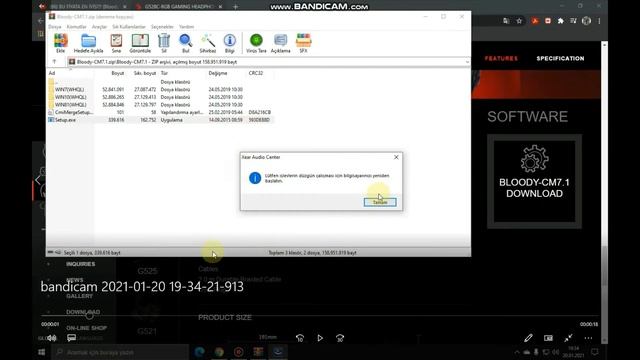
Task: Click the Hedefe Ayıkla extract icon
Action: [88, 43]
